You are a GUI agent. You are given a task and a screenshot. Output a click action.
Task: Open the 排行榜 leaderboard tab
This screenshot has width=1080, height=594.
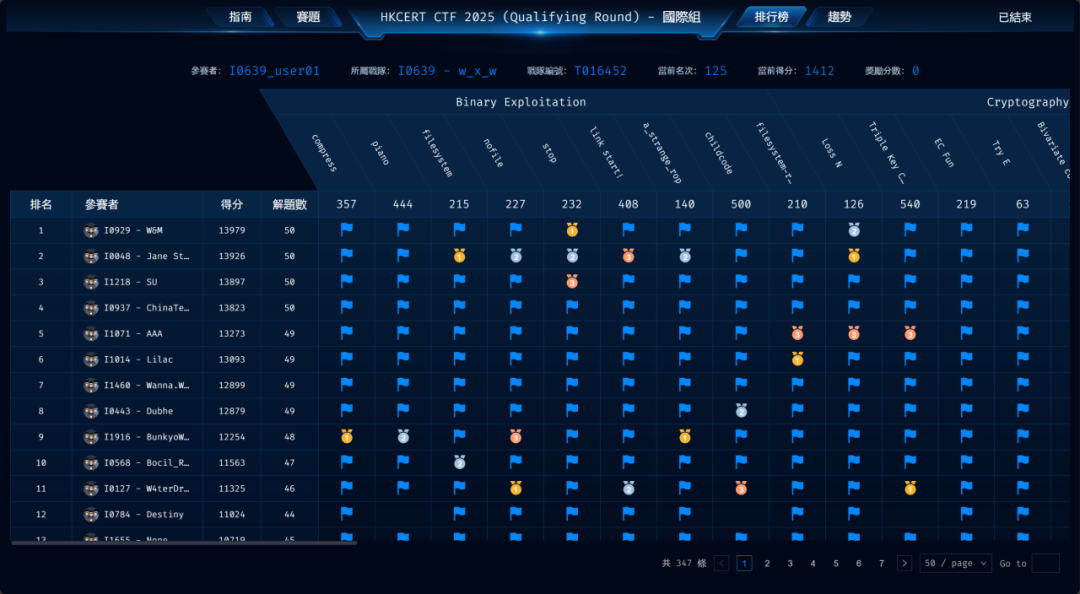(x=771, y=17)
